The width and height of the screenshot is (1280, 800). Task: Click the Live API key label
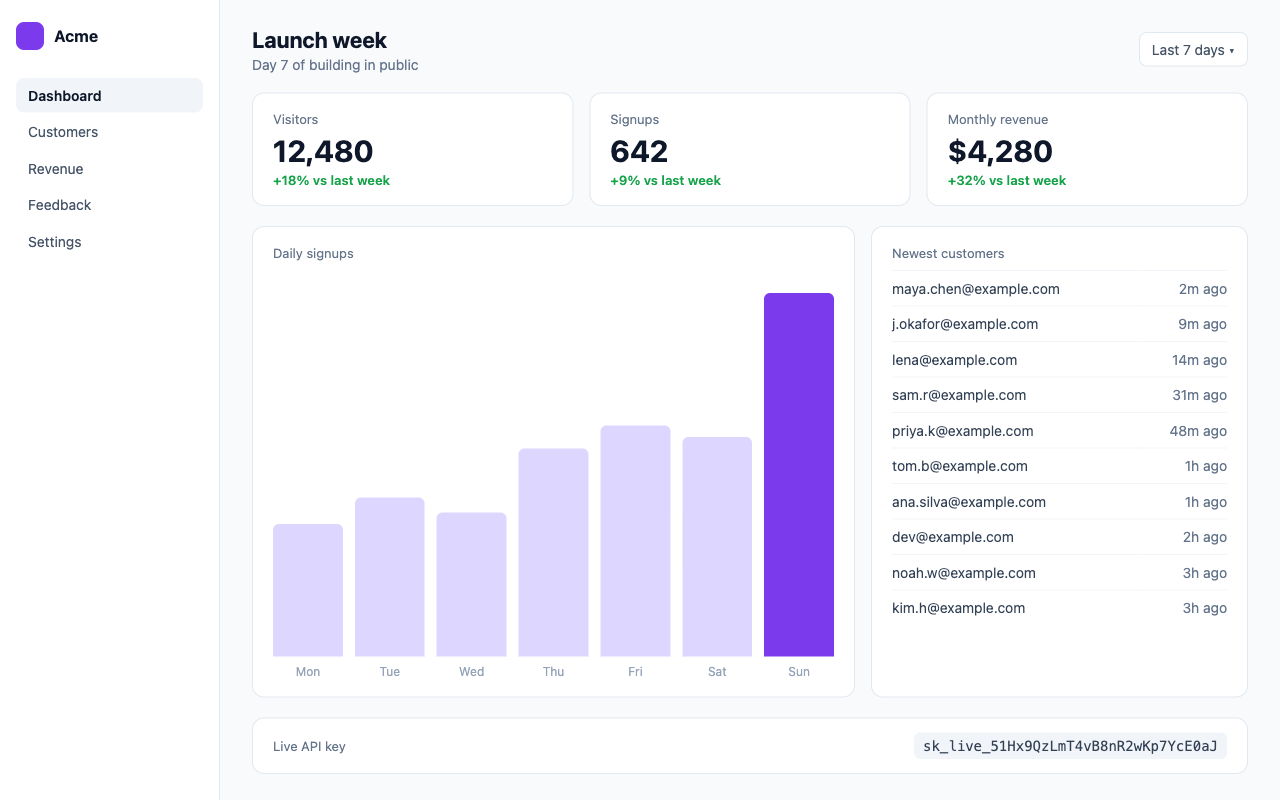309,746
